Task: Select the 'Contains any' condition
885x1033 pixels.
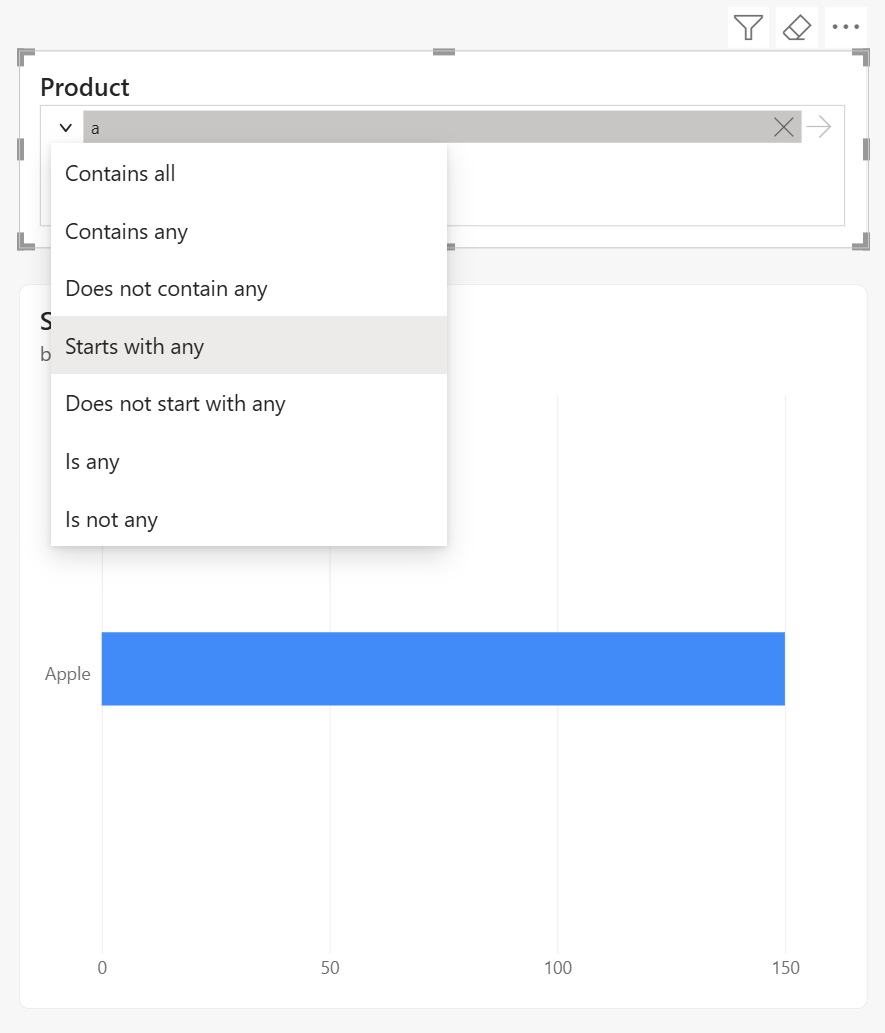Action: coord(126,231)
